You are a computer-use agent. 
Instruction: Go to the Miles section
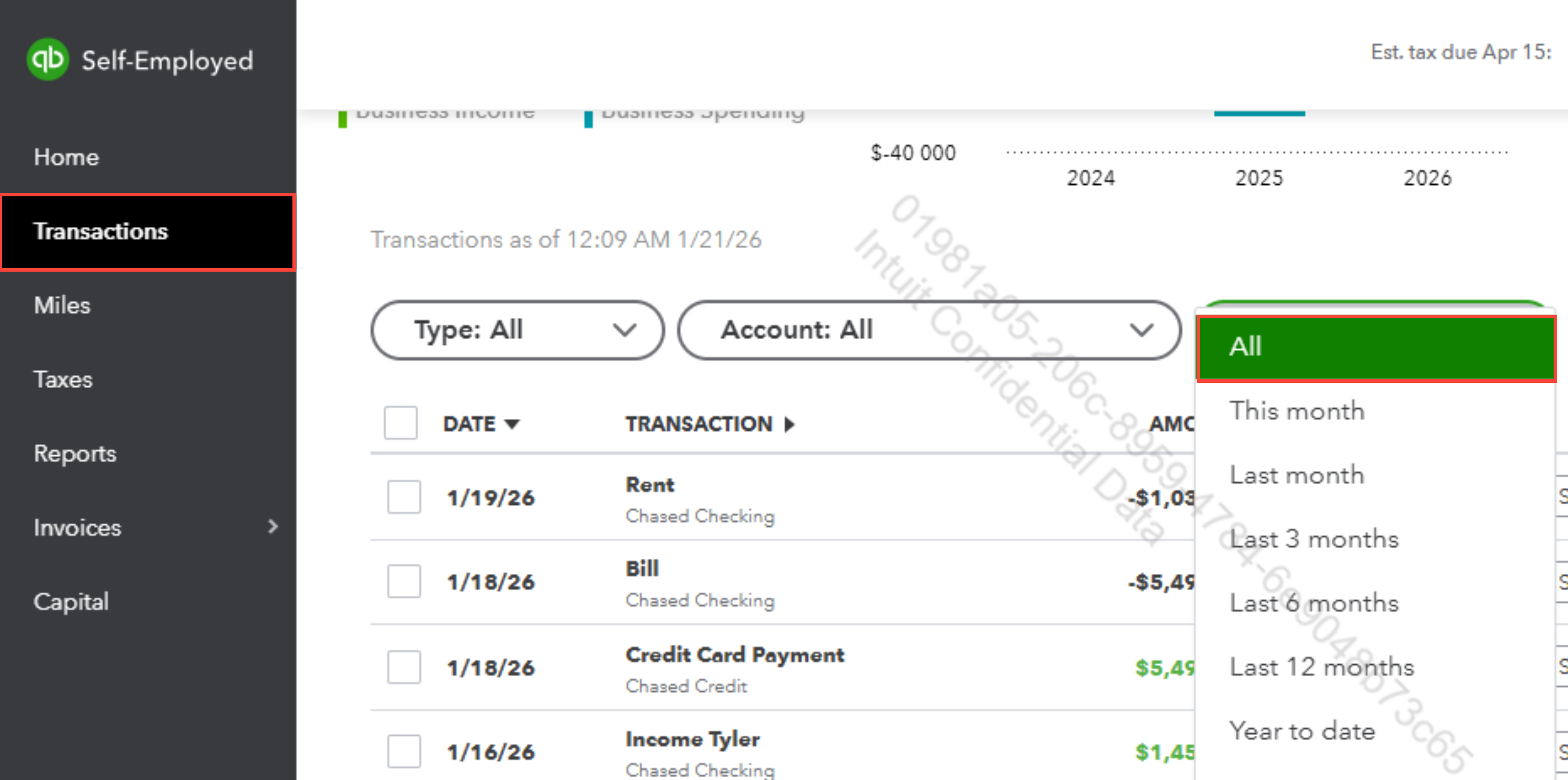point(62,305)
